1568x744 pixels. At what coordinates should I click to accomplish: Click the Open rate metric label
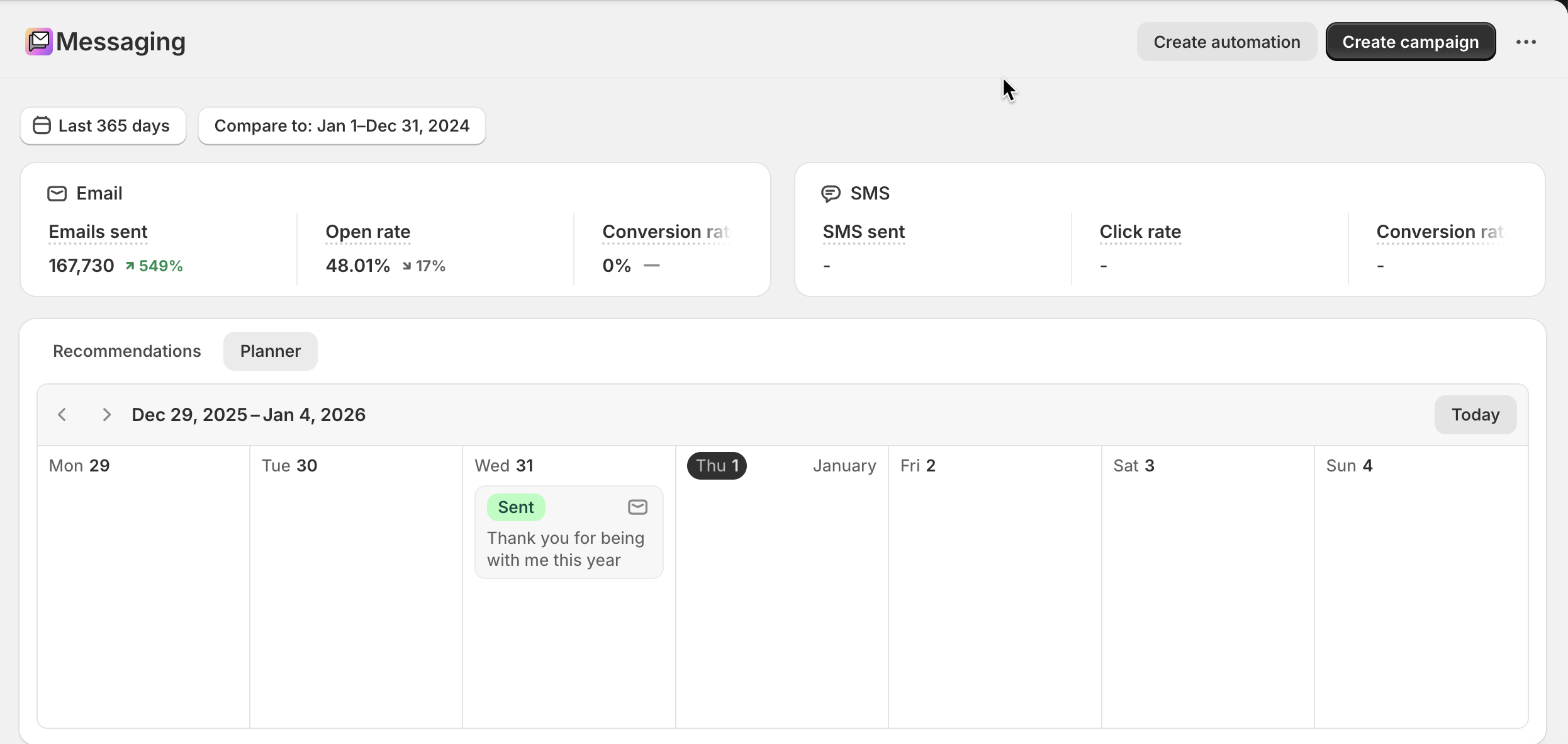[368, 232]
